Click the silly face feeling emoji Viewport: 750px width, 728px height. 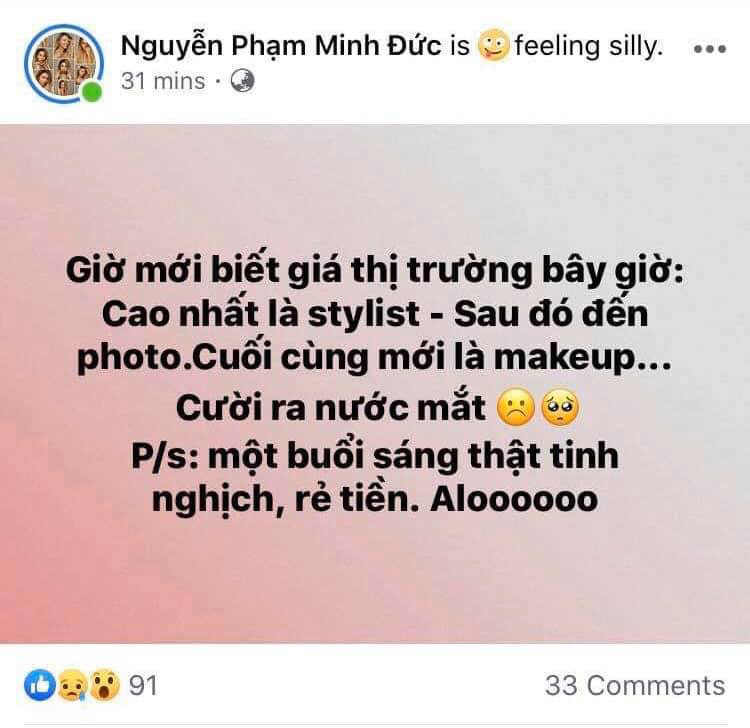click(493, 45)
